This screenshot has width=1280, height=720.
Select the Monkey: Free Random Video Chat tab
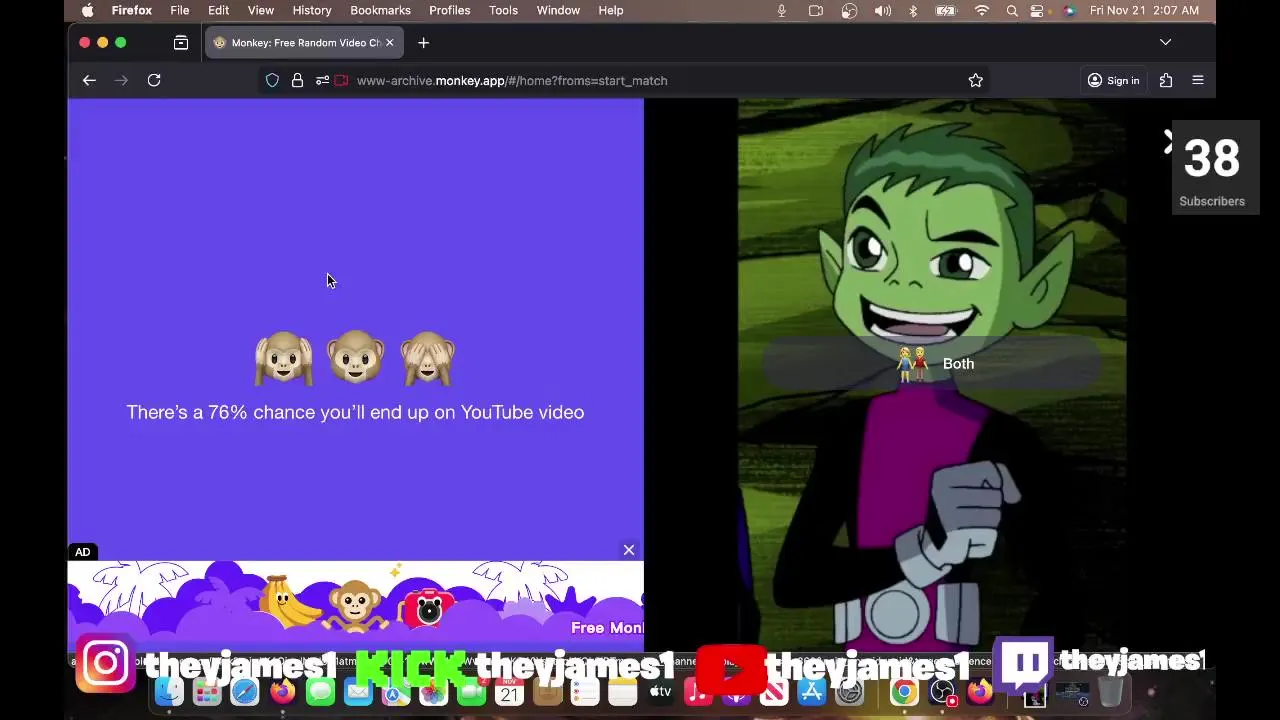click(305, 43)
